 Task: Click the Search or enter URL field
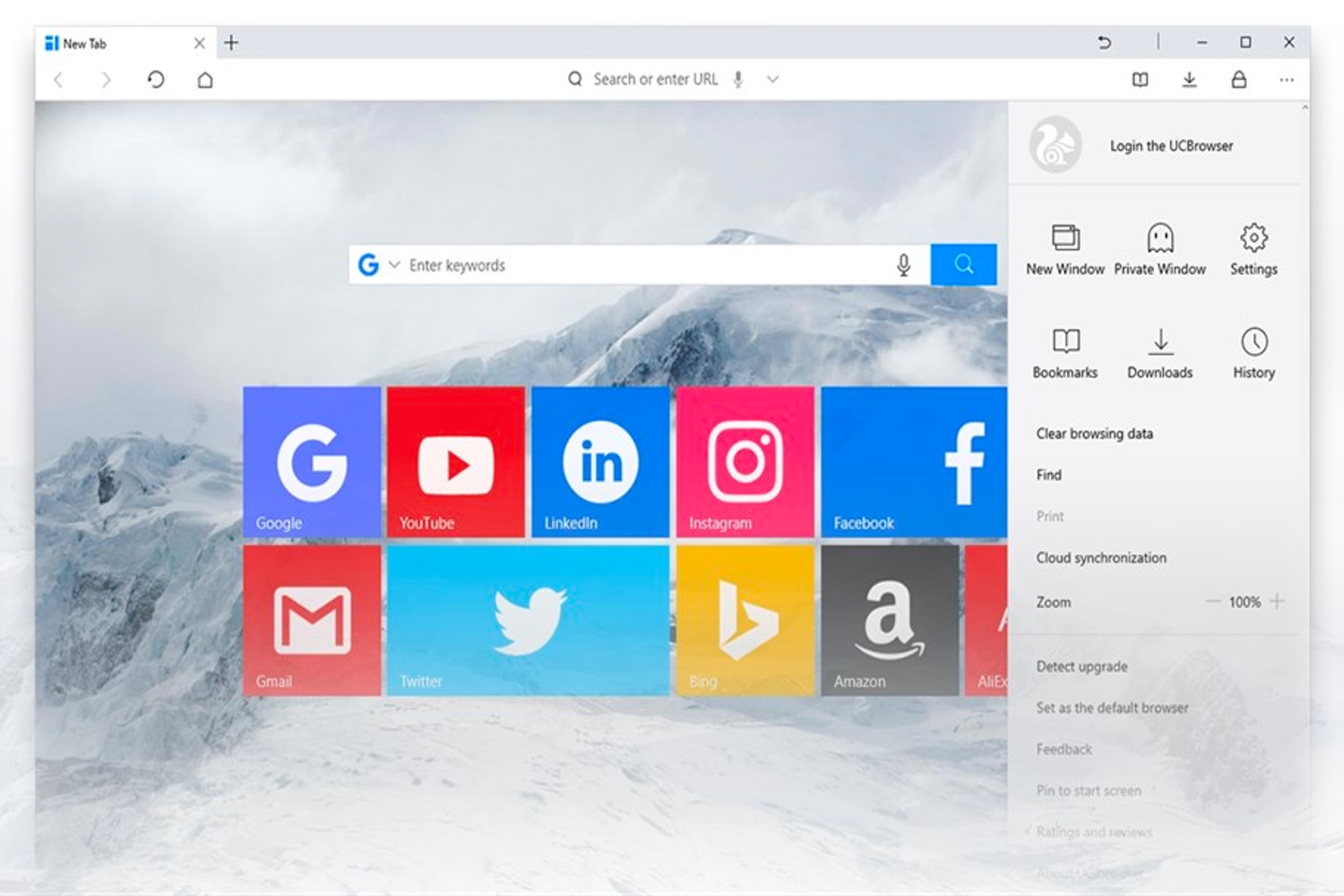[x=655, y=79]
